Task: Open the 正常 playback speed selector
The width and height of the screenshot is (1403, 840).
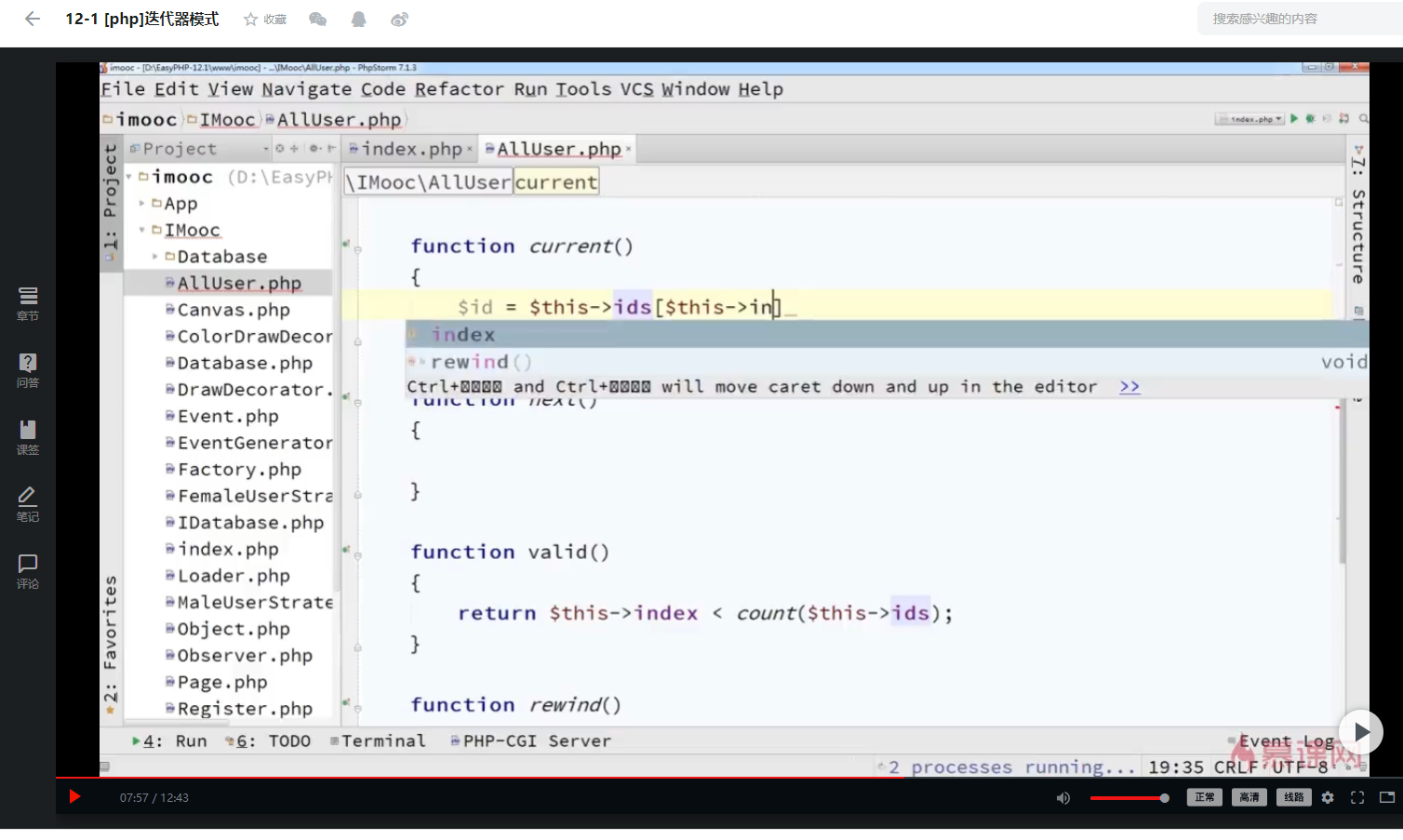Action: coord(1204,797)
